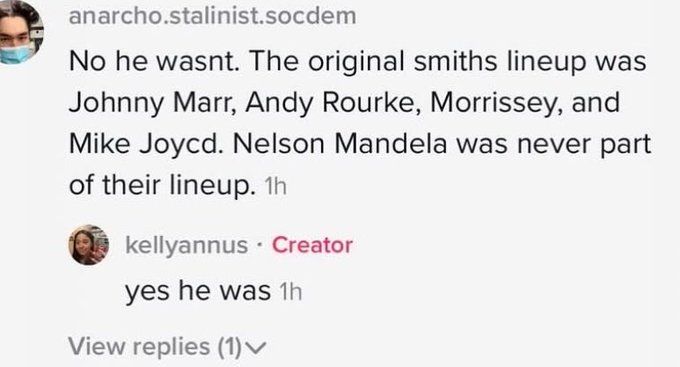Expand replies using the chevron arrow
680x367 pixels.
255,347
